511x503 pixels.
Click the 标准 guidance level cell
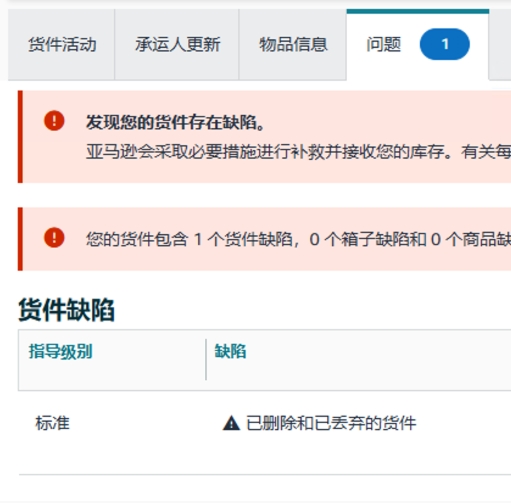point(52,423)
